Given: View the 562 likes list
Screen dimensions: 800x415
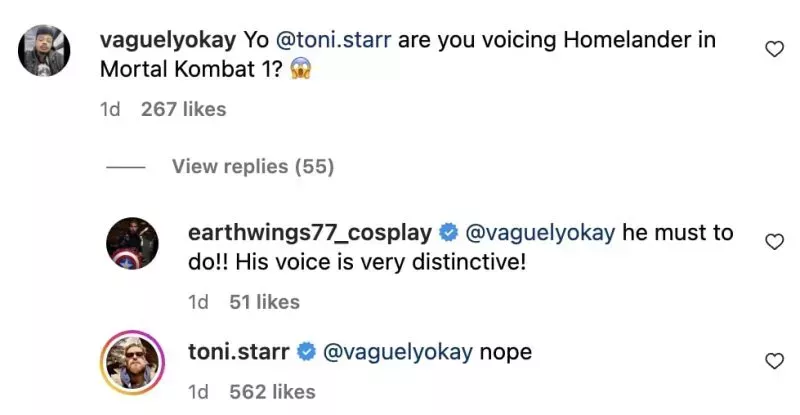Looking at the screenshot, I should (272, 392).
